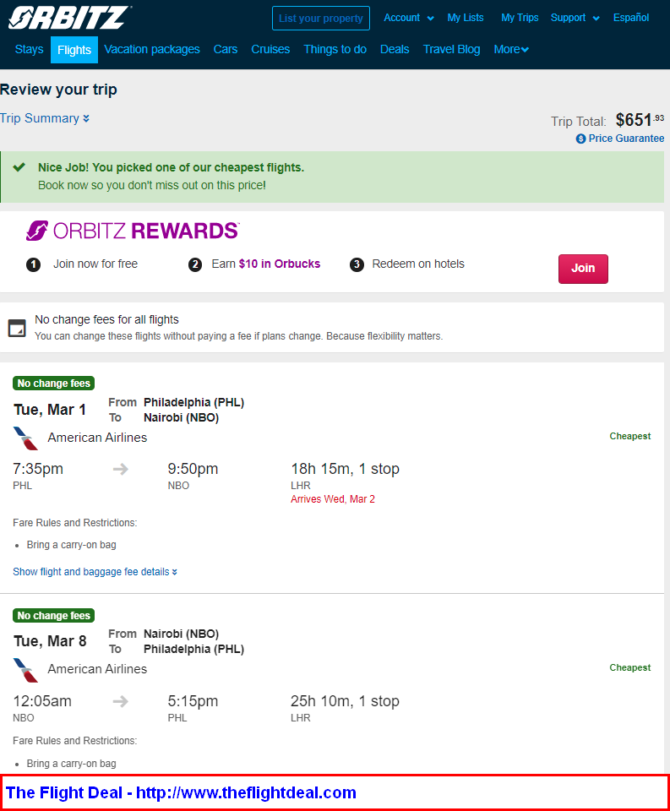Click the Orbitz logo

click(69, 18)
